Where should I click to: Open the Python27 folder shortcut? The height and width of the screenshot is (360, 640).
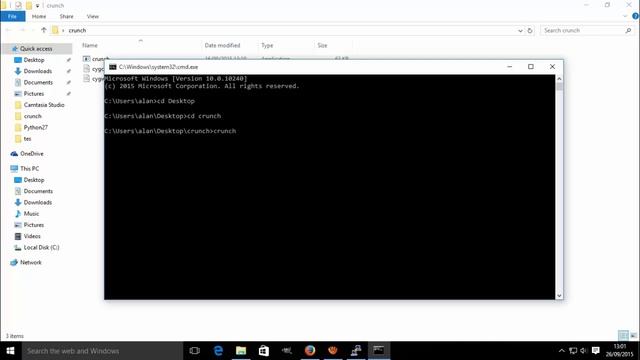coord(36,127)
